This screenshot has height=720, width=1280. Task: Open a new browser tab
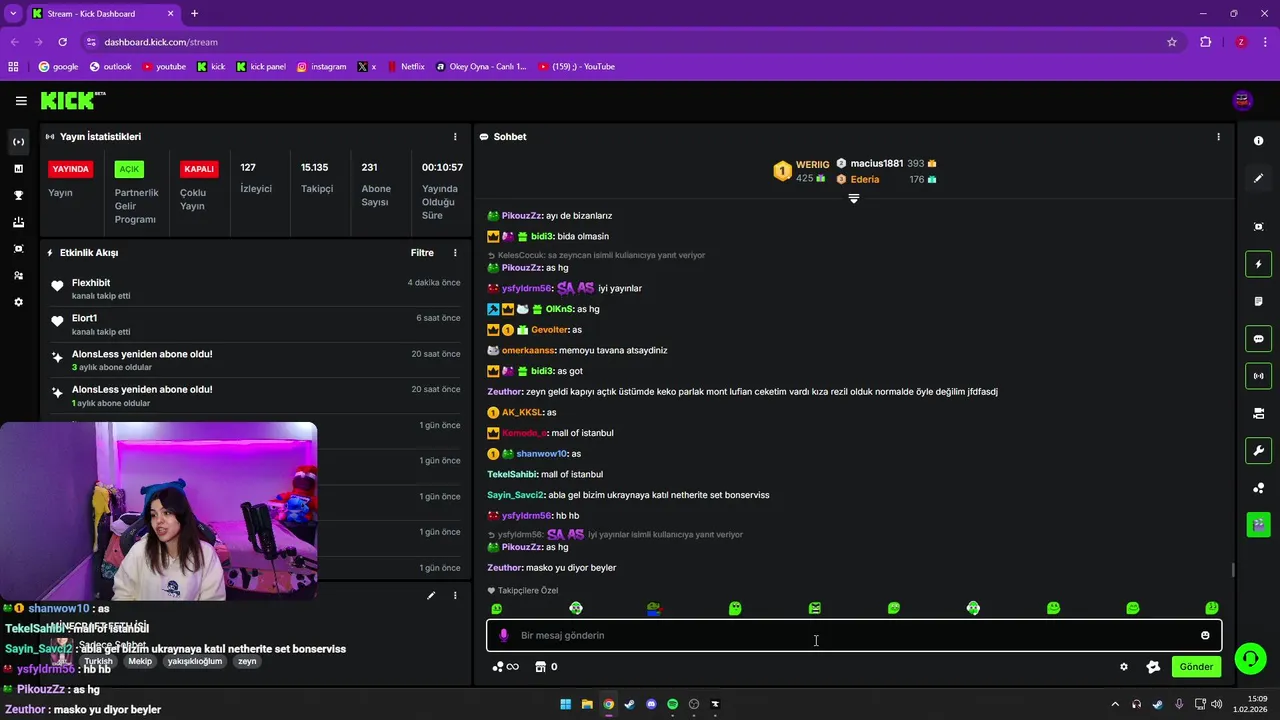click(x=194, y=14)
